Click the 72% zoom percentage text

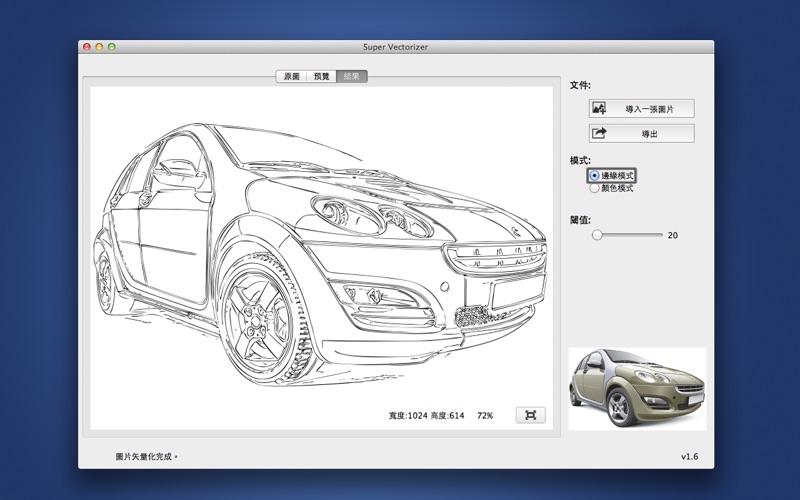[x=485, y=415]
